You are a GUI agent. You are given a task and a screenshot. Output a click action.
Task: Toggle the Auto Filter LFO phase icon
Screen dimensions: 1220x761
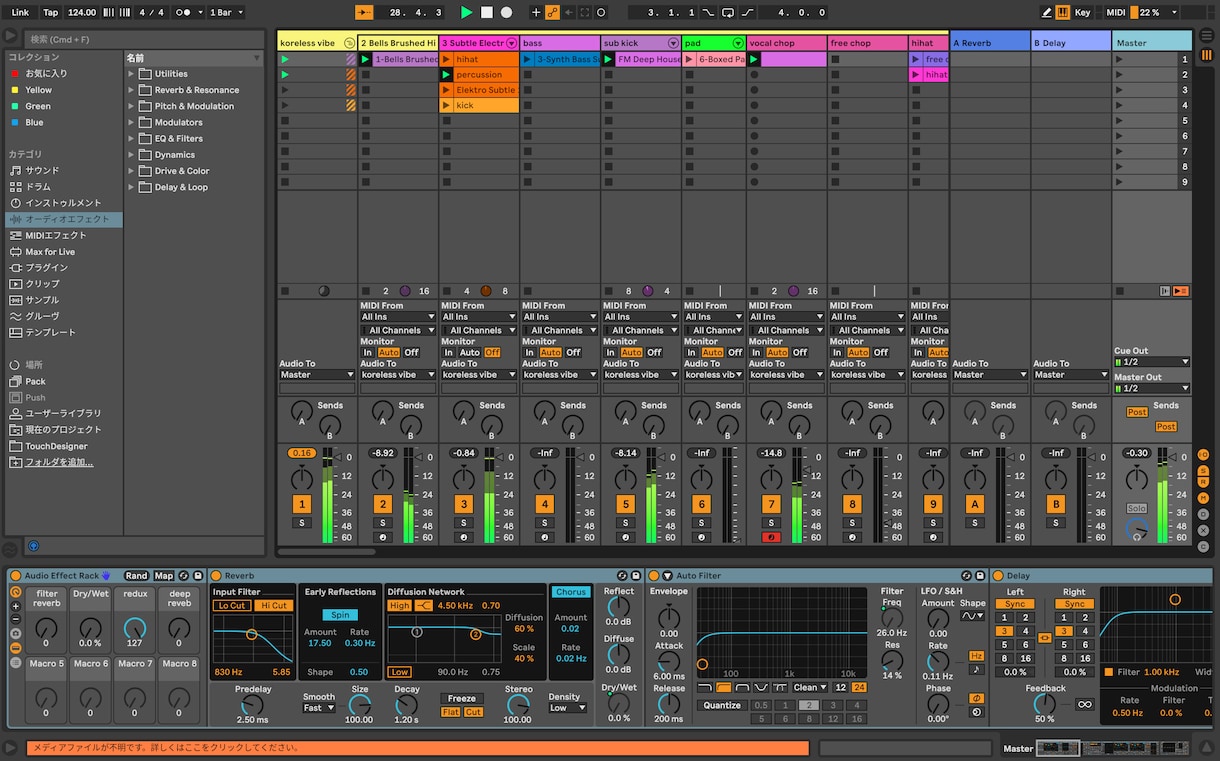point(976,698)
